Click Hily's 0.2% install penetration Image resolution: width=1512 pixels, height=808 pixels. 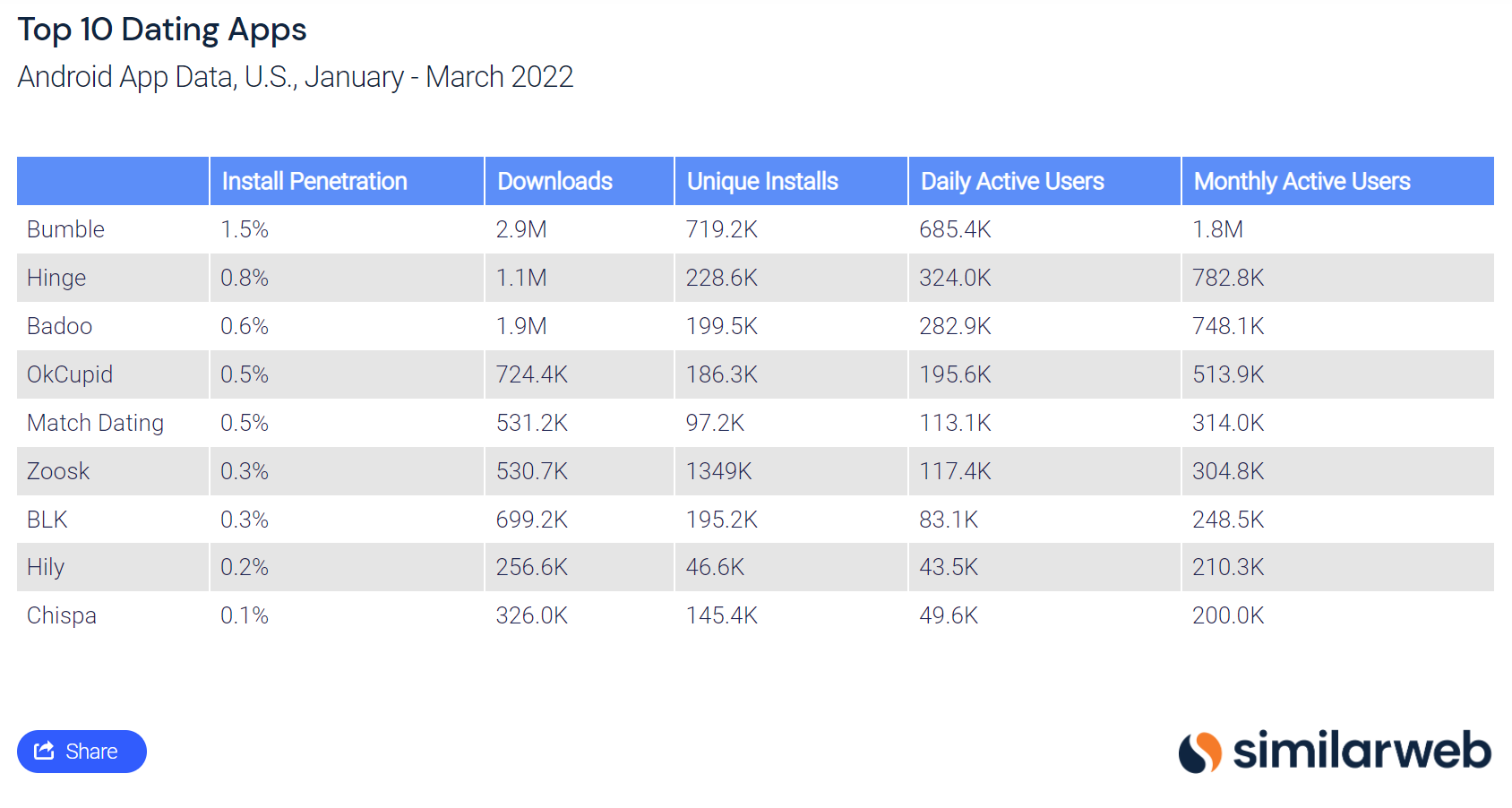tap(245, 567)
